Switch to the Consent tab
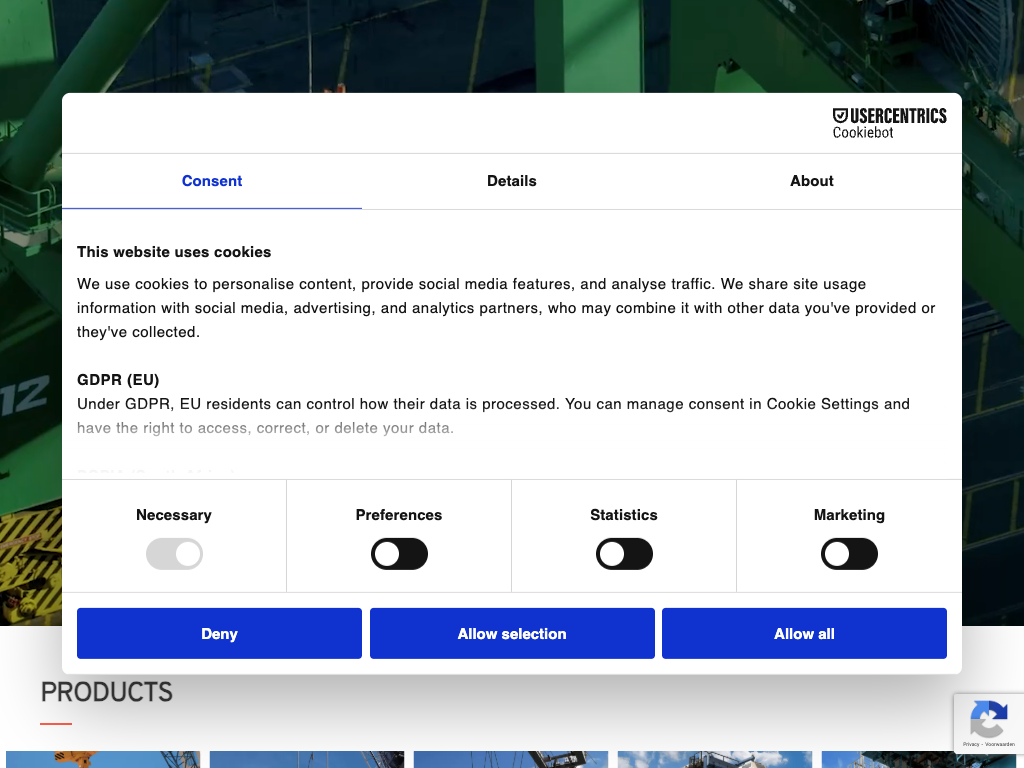Image resolution: width=1024 pixels, height=768 pixels. click(212, 181)
